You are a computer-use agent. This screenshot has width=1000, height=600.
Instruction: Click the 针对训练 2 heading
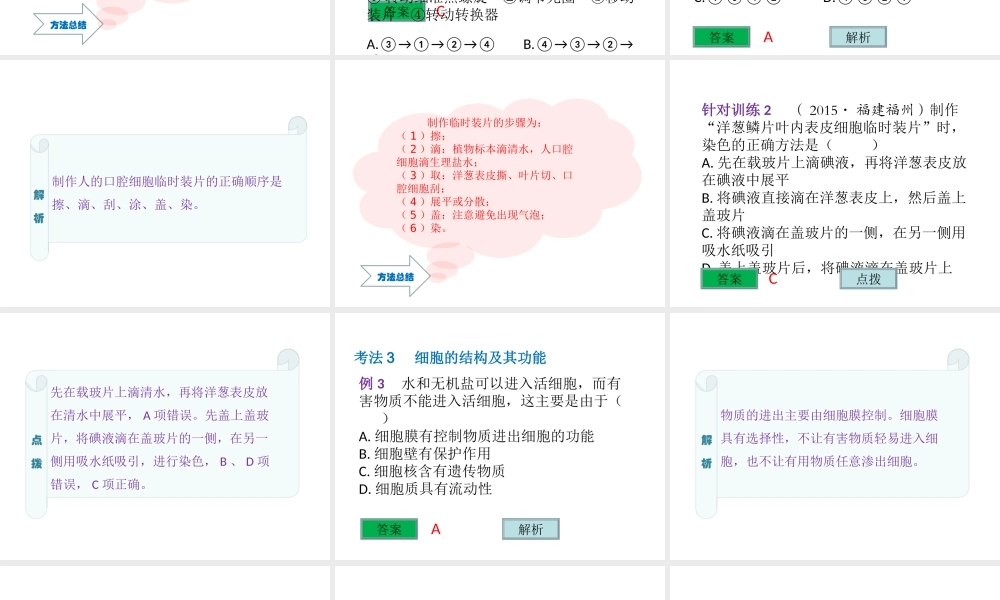click(x=737, y=110)
